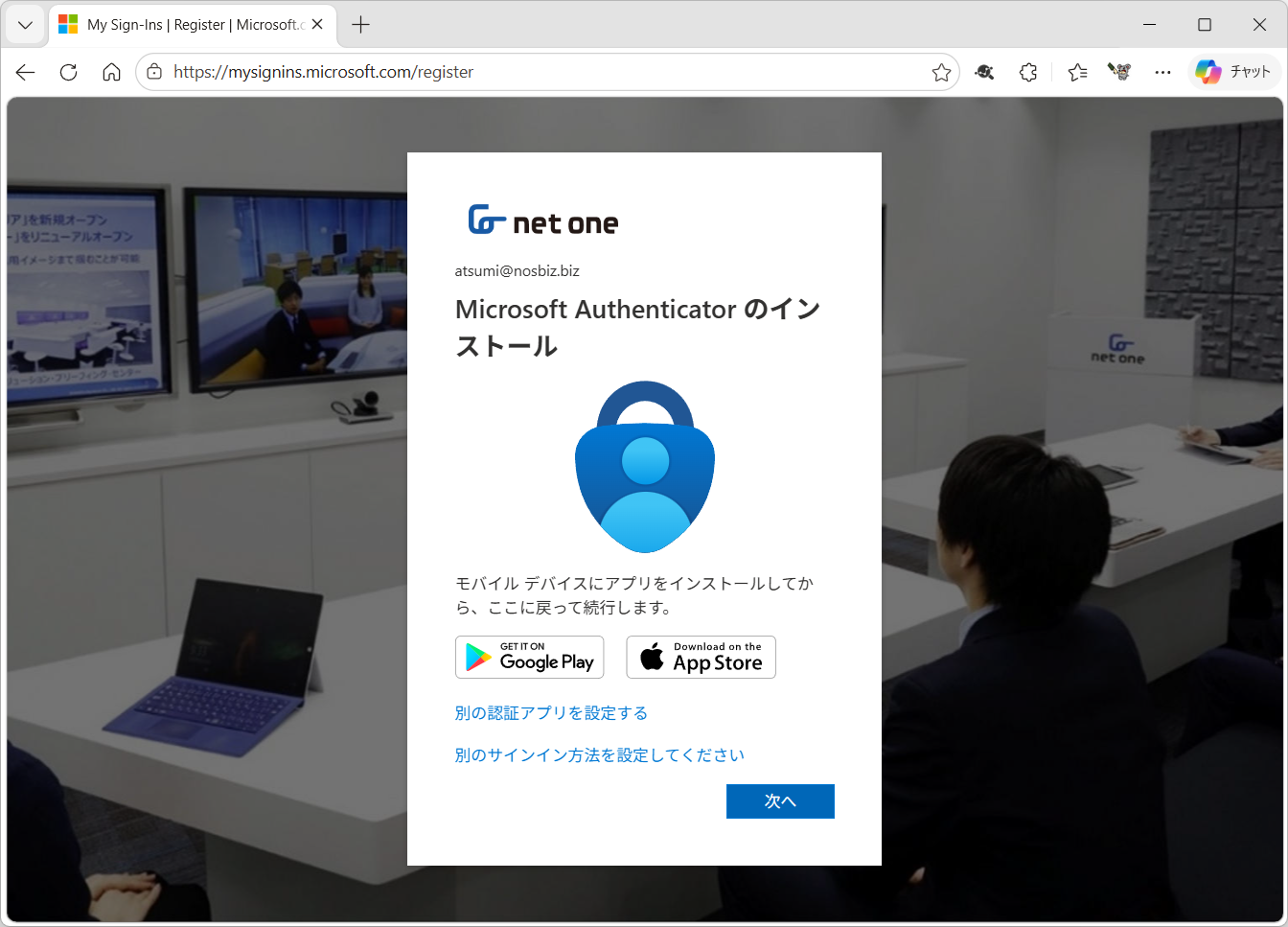Select the My Sign-Ins Register tab

click(192, 25)
